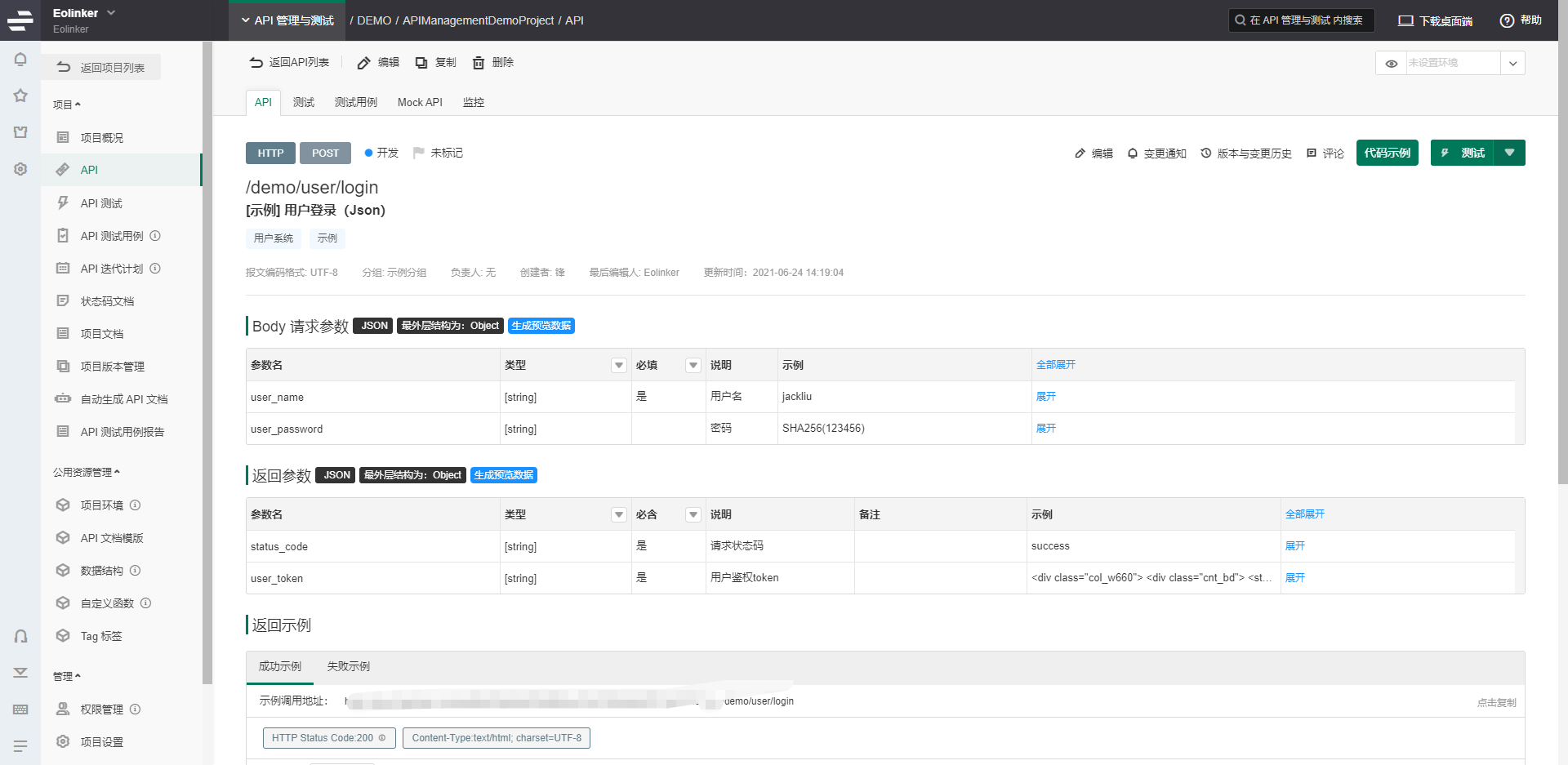
Task: Switch to the 测试用例 tab
Action: pyautogui.click(x=356, y=102)
